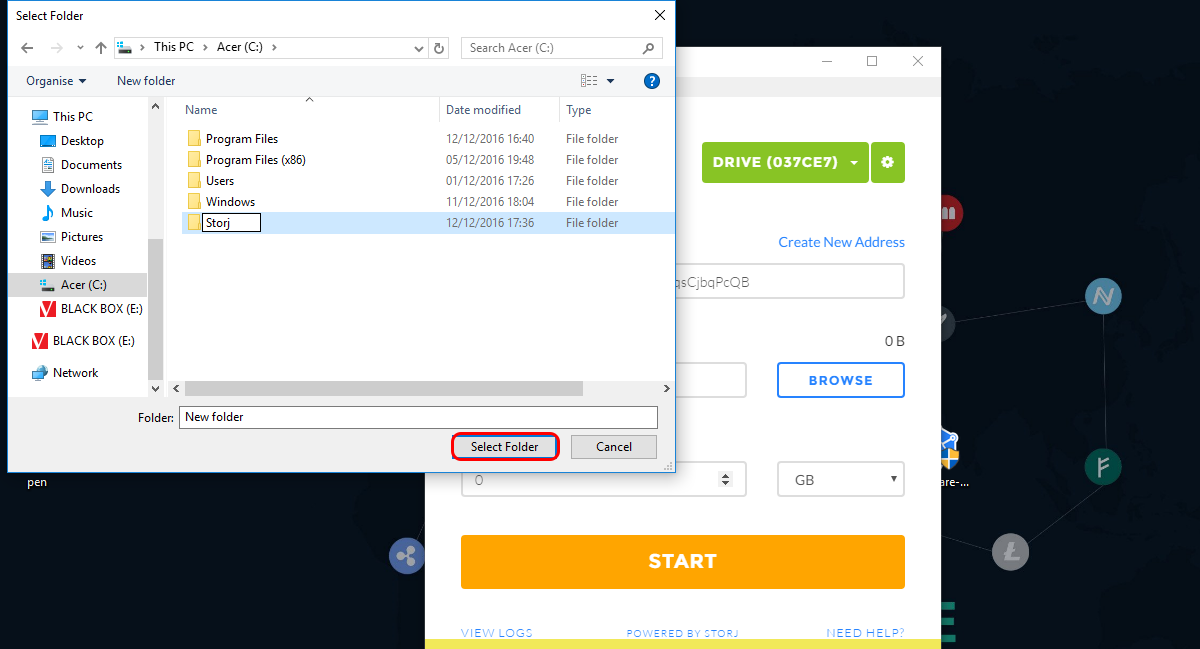Viewport: 1200px width, 649px height.
Task: Click the date 11/12/2016 18:04
Action: point(490,202)
